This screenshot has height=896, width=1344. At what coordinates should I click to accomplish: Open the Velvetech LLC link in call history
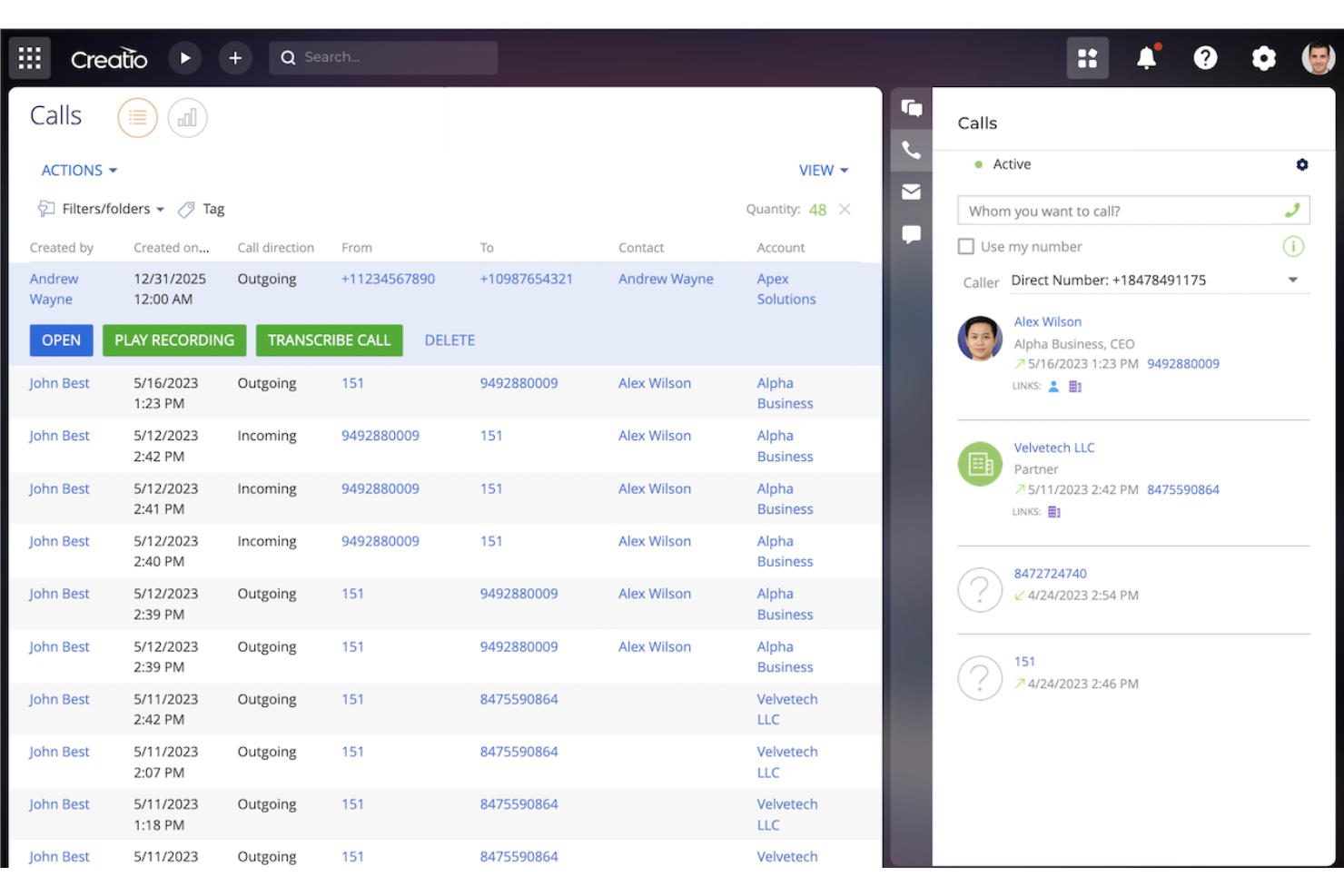pos(1053,448)
